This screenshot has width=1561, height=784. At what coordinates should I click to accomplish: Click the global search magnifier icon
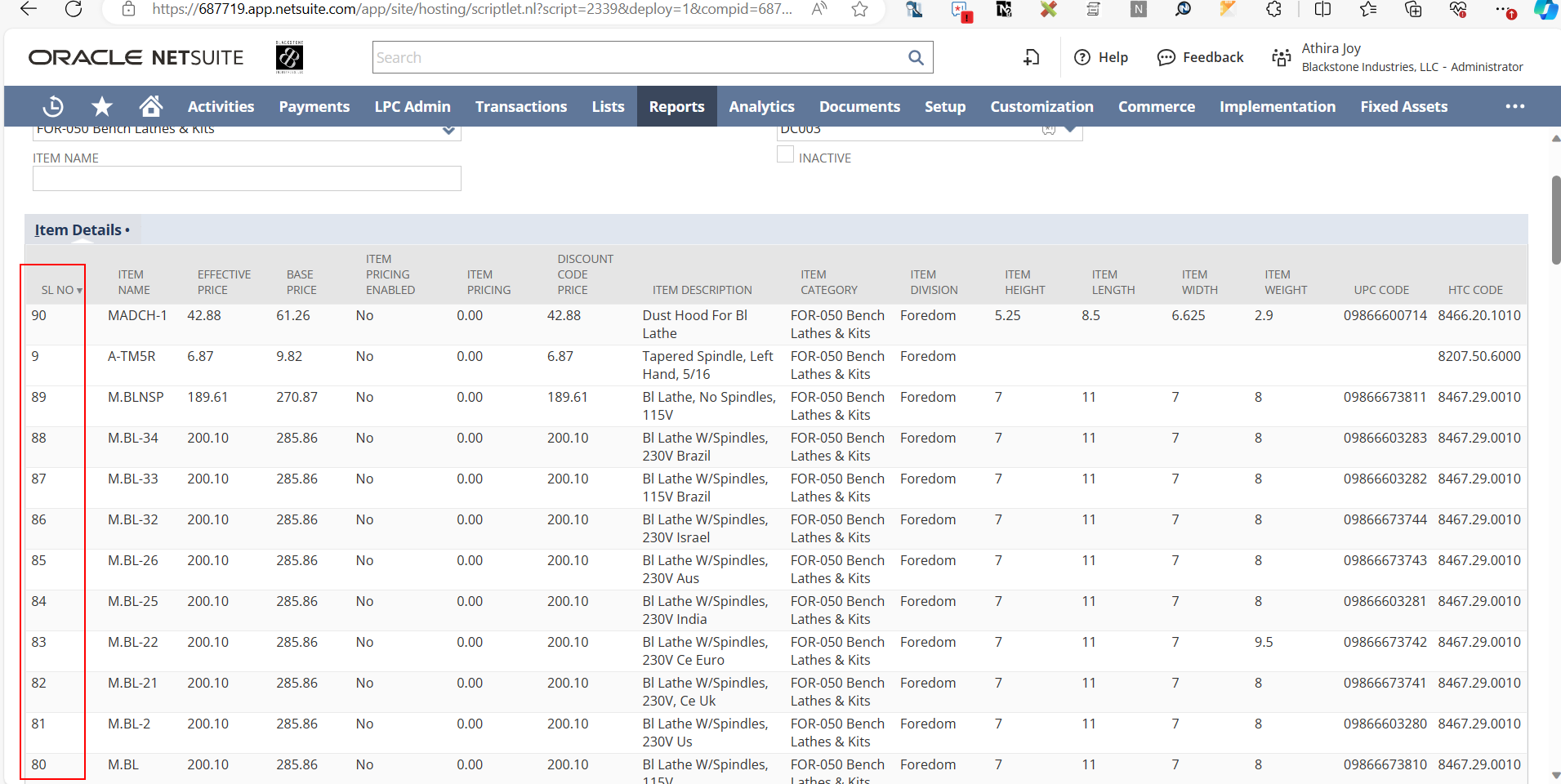click(x=916, y=58)
